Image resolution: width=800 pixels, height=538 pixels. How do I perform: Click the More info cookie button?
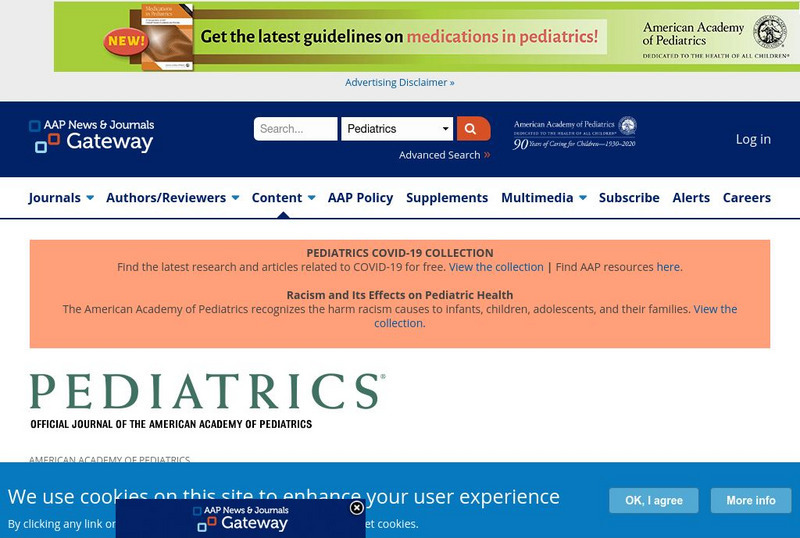(751, 500)
